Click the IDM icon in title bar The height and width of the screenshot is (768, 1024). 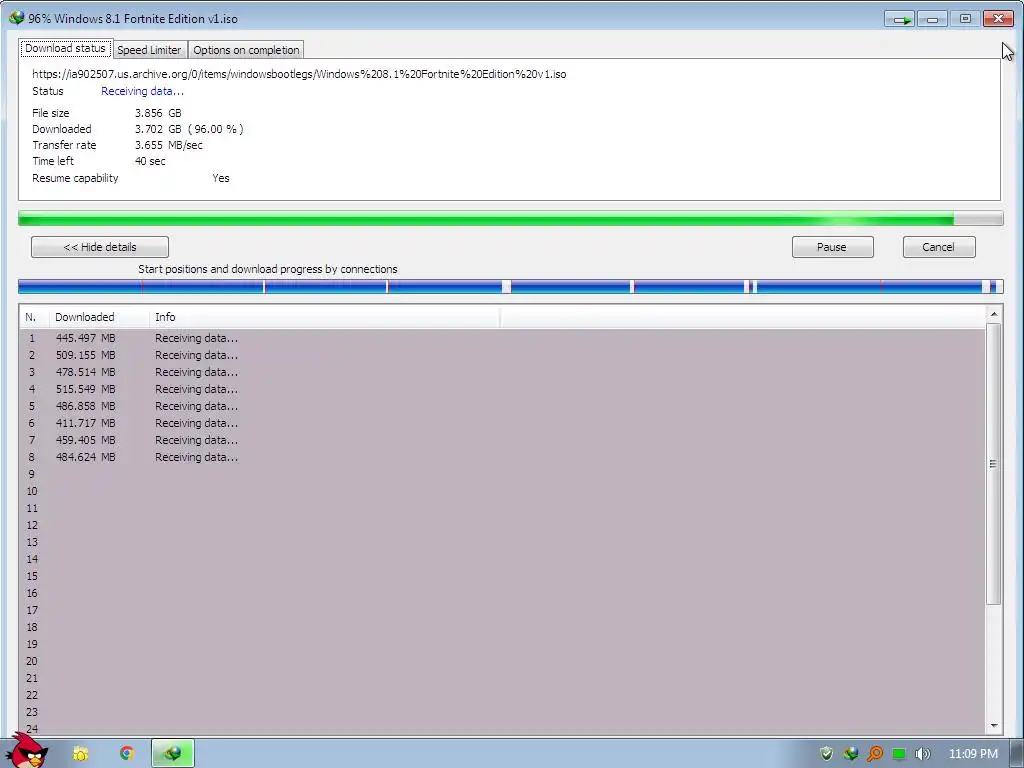click(x=16, y=18)
